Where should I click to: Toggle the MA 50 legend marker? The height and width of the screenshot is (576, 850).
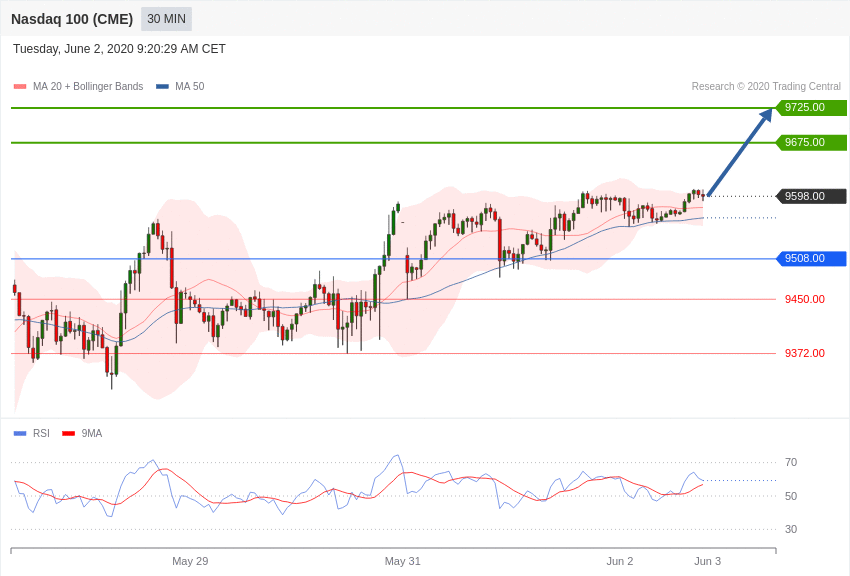tap(162, 86)
